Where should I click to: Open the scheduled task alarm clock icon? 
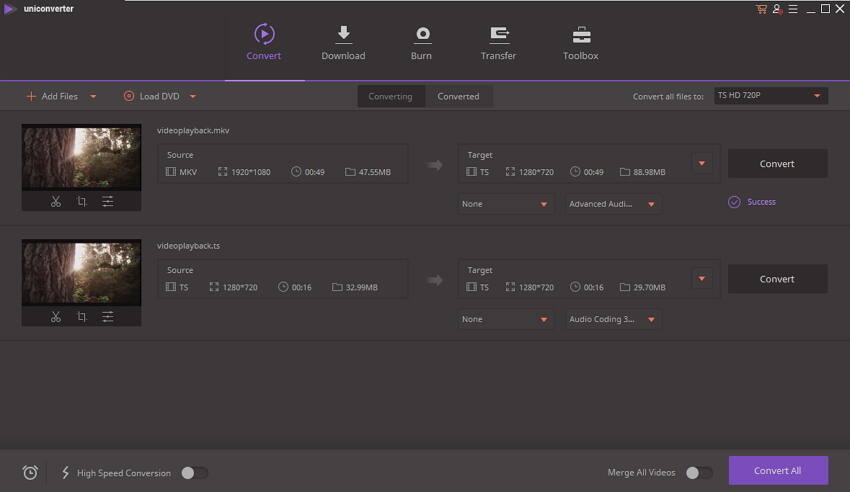[30, 472]
